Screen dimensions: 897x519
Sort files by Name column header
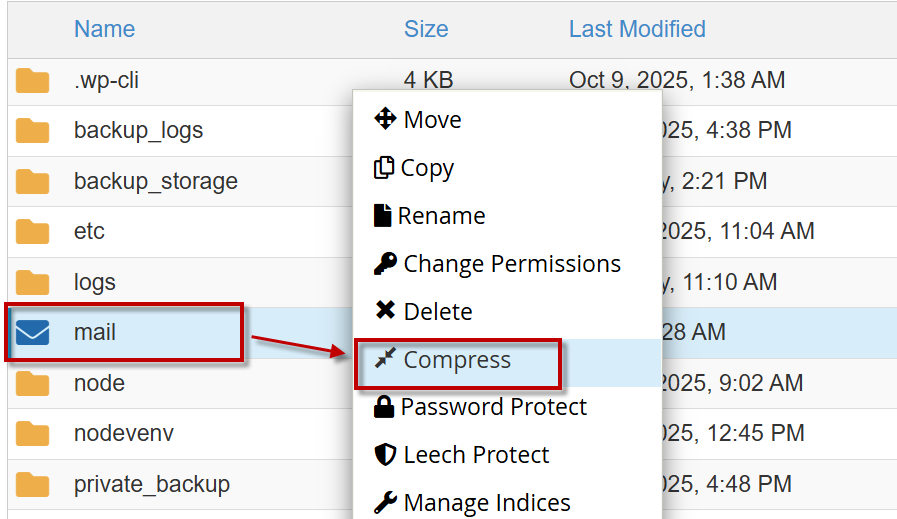pyautogui.click(x=104, y=29)
